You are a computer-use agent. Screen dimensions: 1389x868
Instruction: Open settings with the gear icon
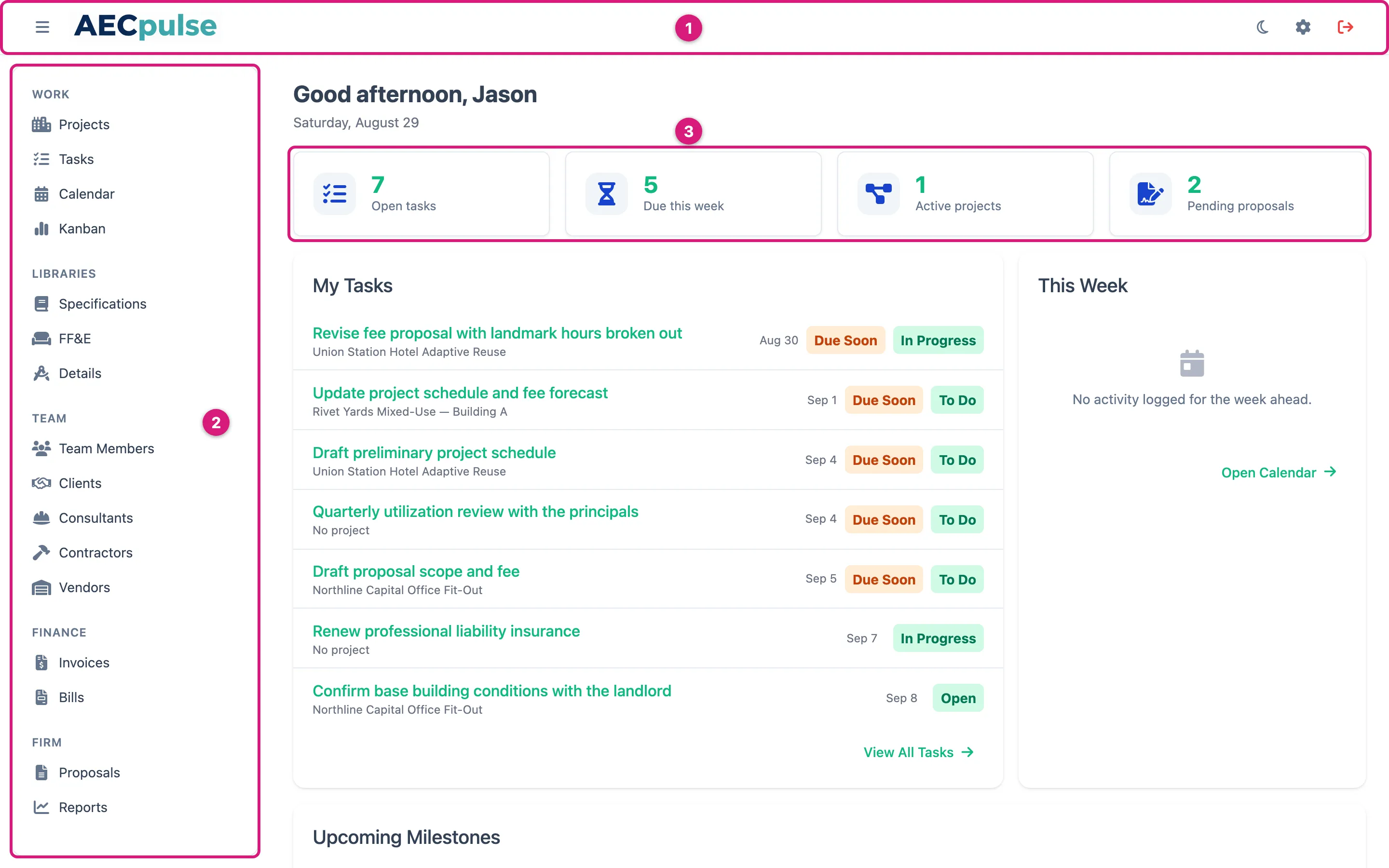[x=1303, y=27]
